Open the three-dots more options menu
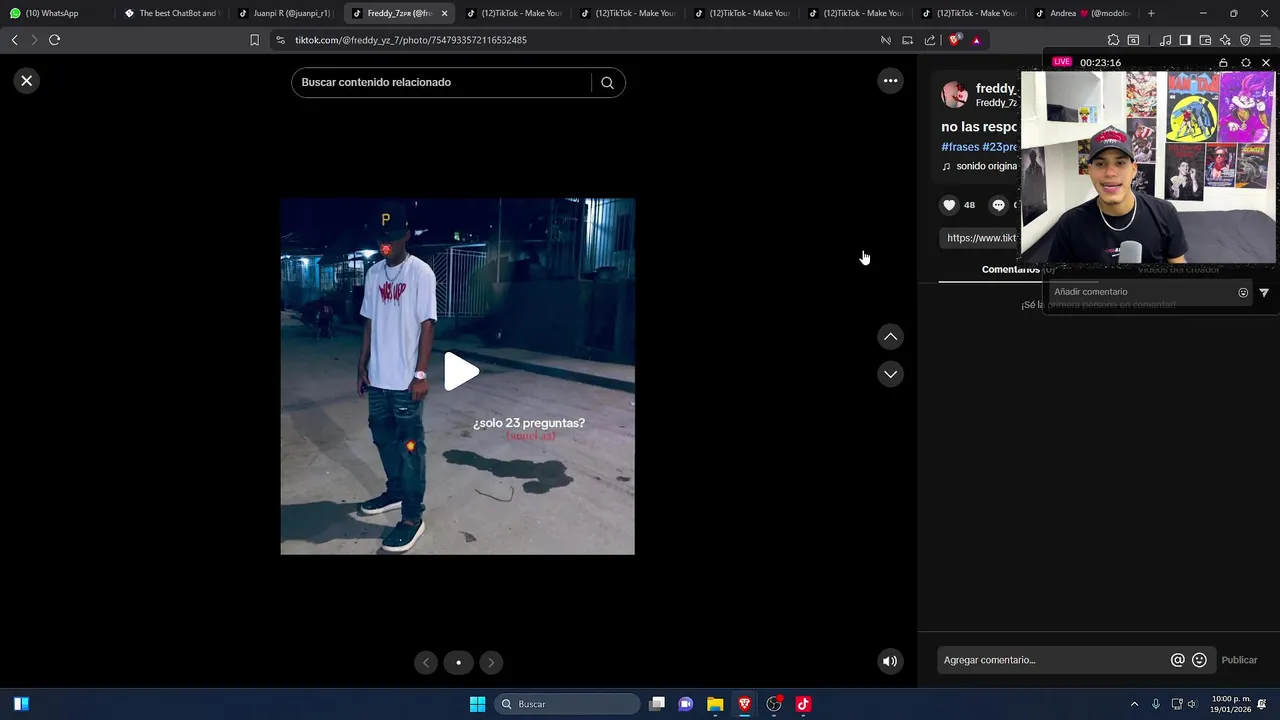 pyautogui.click(x=890, y=81)
